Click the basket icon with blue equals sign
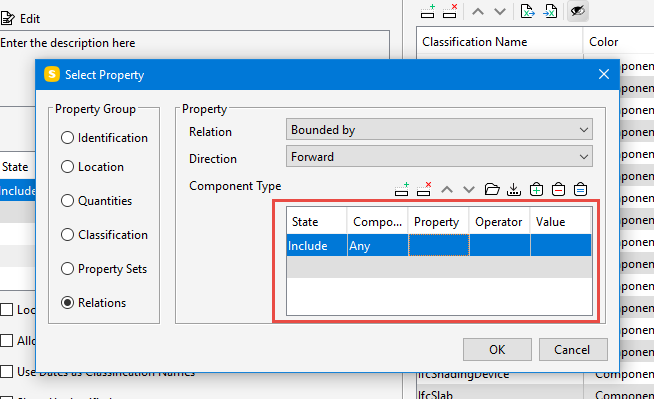Viewport: 654px width, 399px height. point(580,189)
